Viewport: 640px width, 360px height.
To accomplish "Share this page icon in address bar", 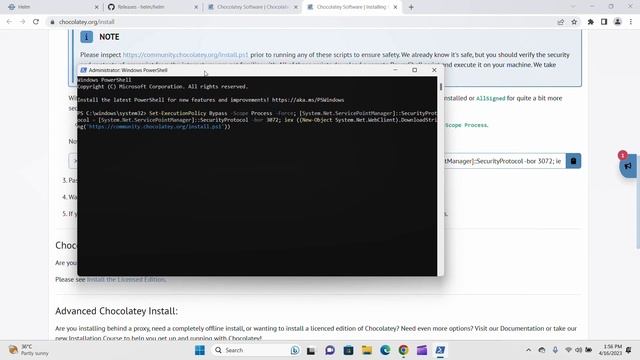I will click(561, 22).
